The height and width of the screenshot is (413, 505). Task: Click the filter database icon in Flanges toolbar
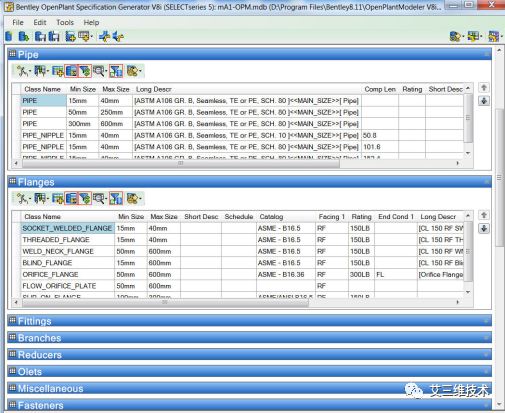[x=116, y=198]
